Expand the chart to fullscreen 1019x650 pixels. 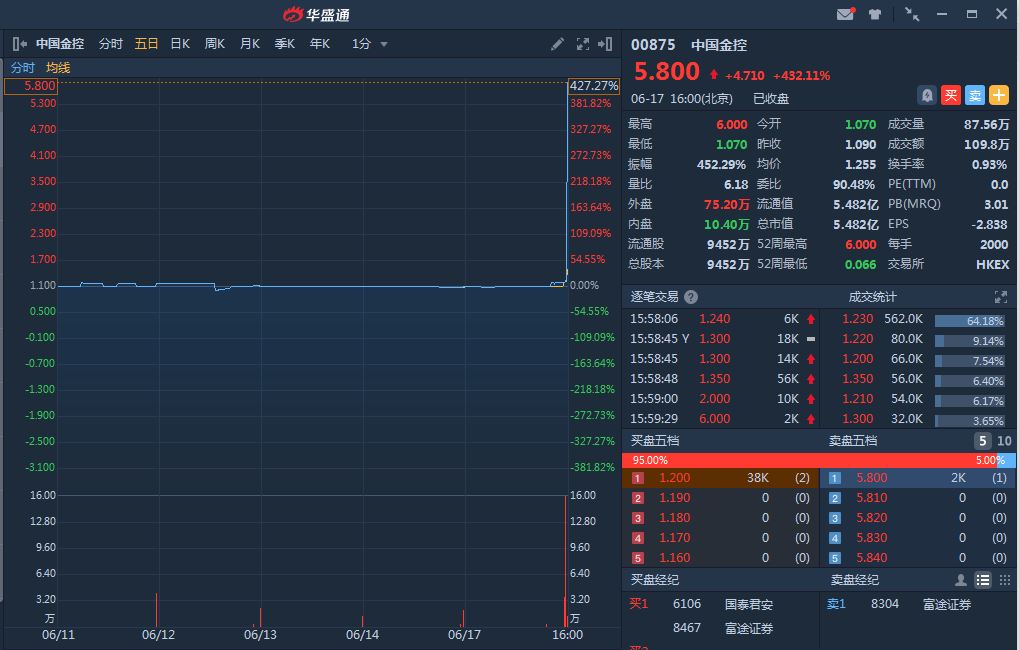point(583,44)
